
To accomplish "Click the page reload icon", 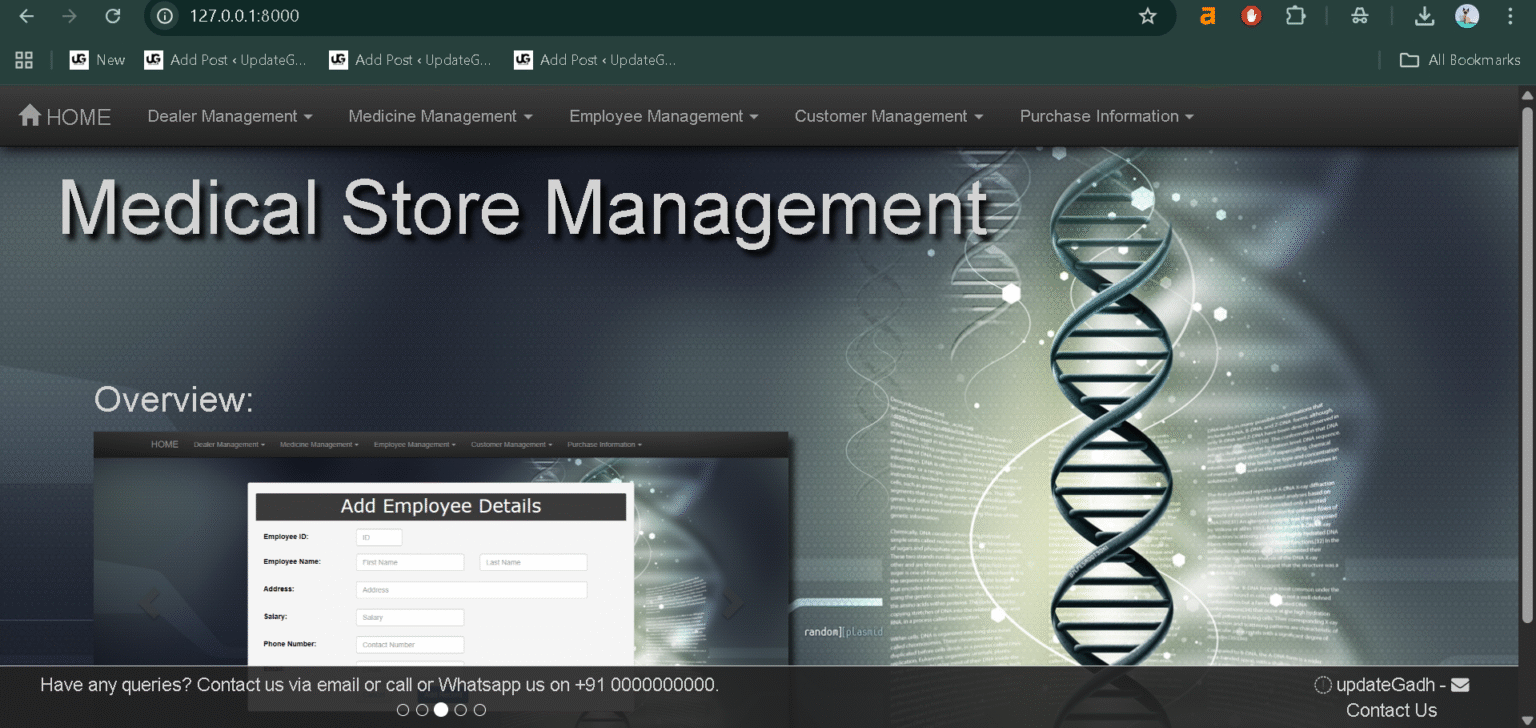I will [x=113, y=16].
